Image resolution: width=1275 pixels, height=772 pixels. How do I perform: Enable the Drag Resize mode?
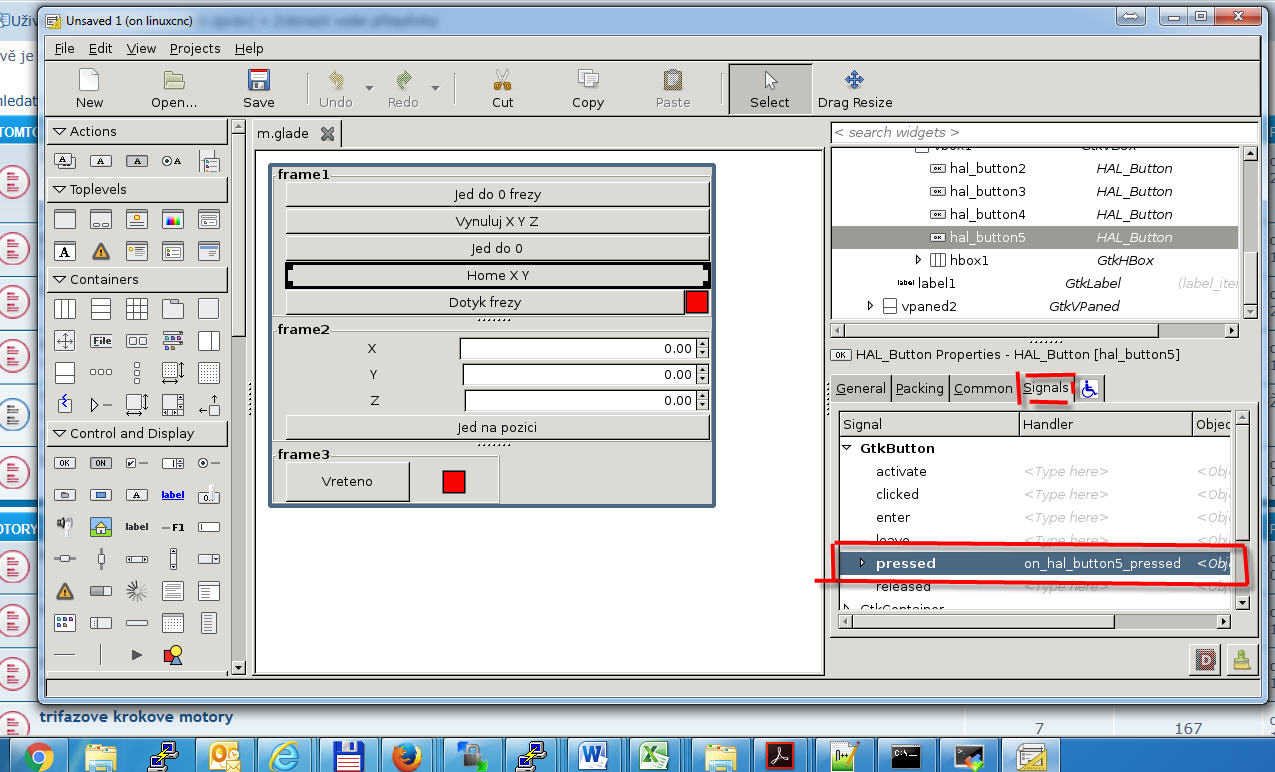tap(854, 88)
